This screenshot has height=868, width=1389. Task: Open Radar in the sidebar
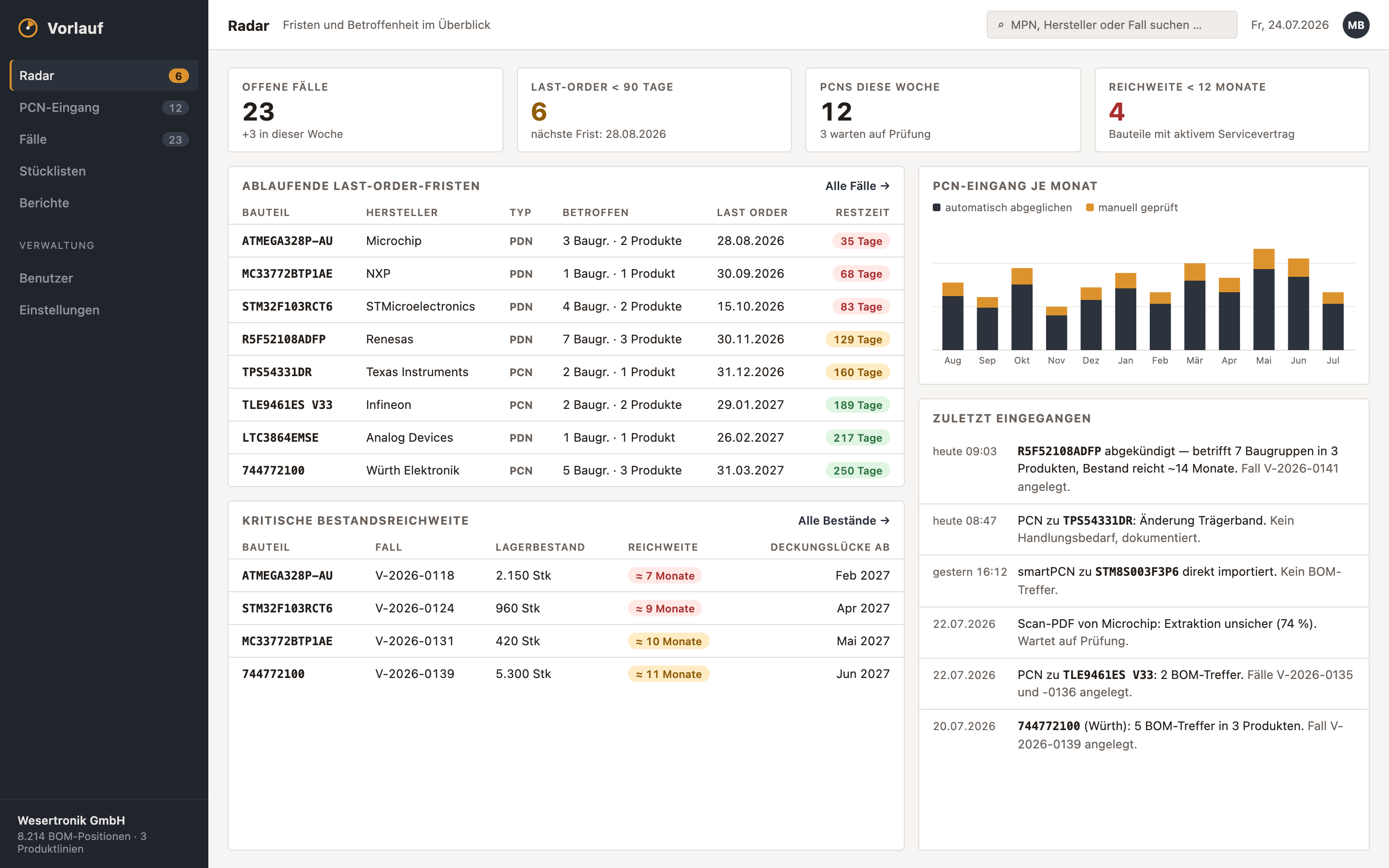point(104,75)
